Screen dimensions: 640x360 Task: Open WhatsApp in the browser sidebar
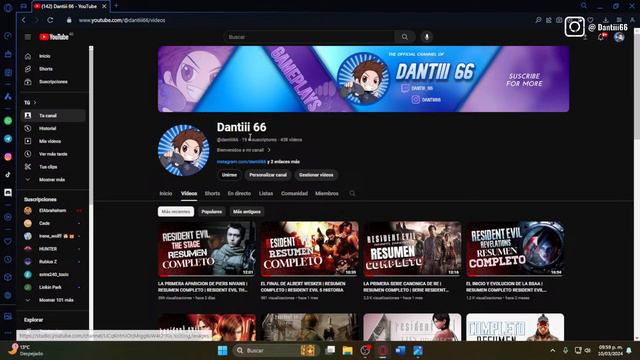(8, 121)
